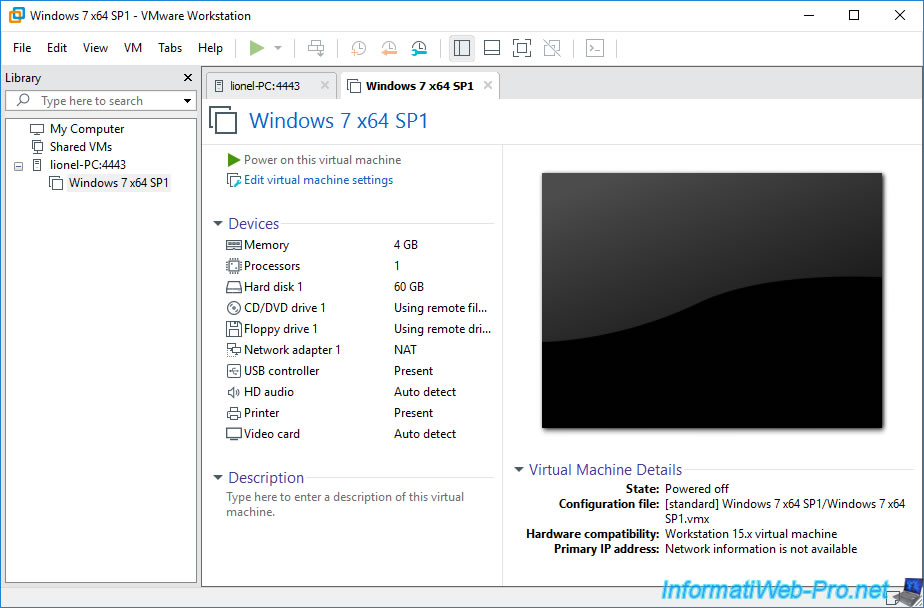Maximize the VMware Workstation window
The image size is (924, 608).
tap(854, 15)
